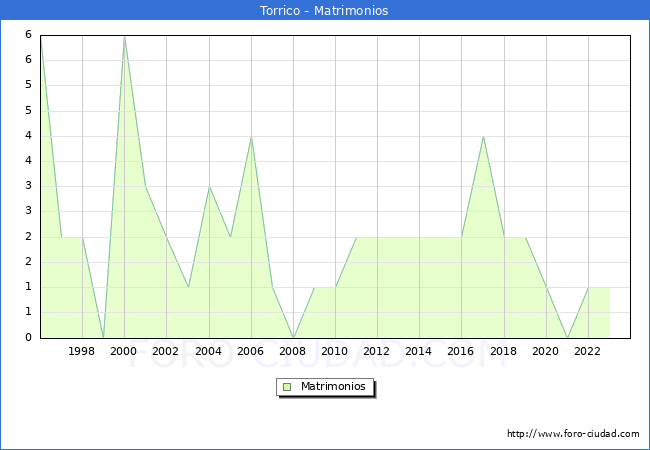Screen dimensions: 650x450
Task: Select the 2016 x-axis year label
Action: click(x=462, y=351)
